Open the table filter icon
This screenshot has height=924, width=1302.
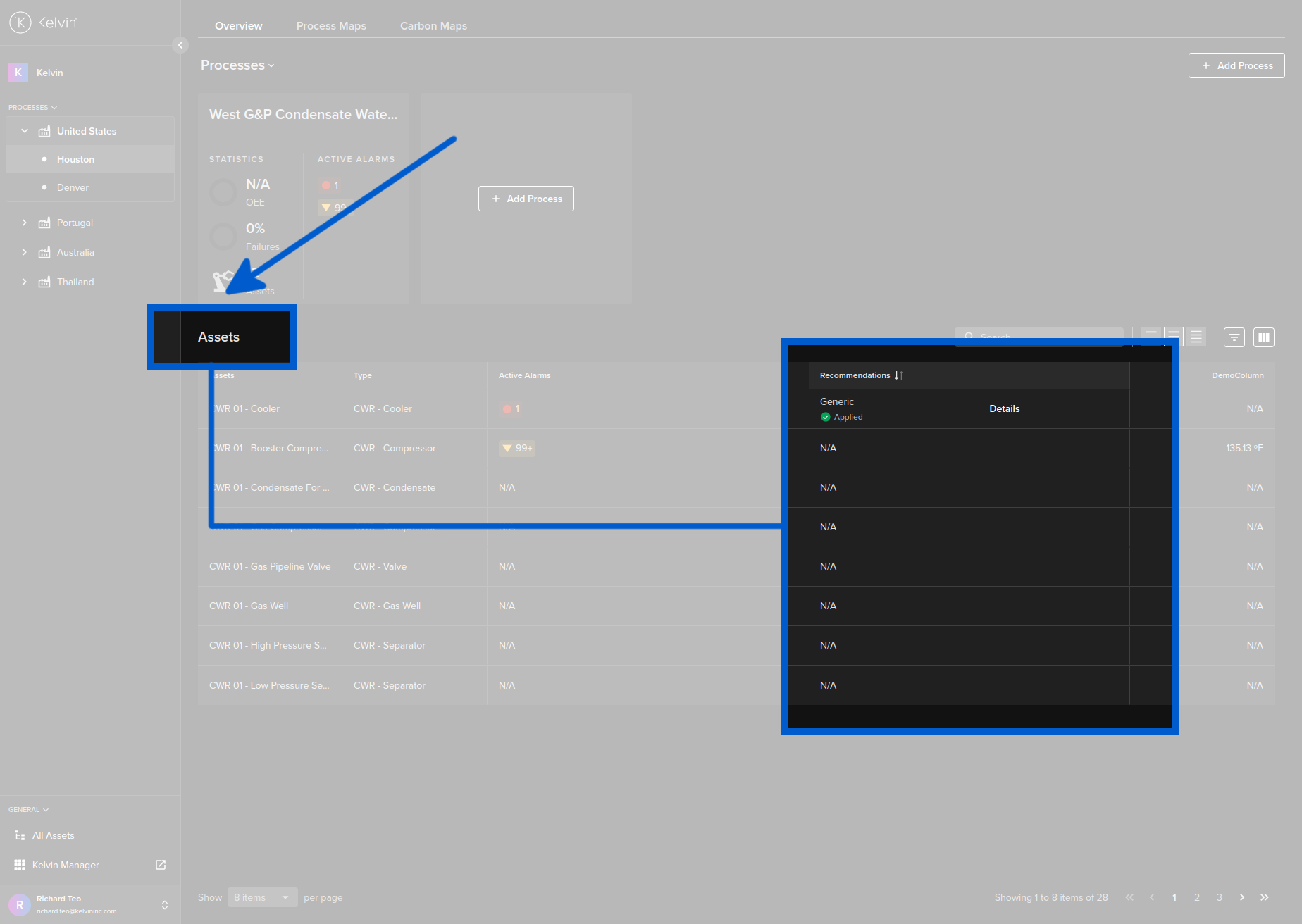tap(1234, 337)
